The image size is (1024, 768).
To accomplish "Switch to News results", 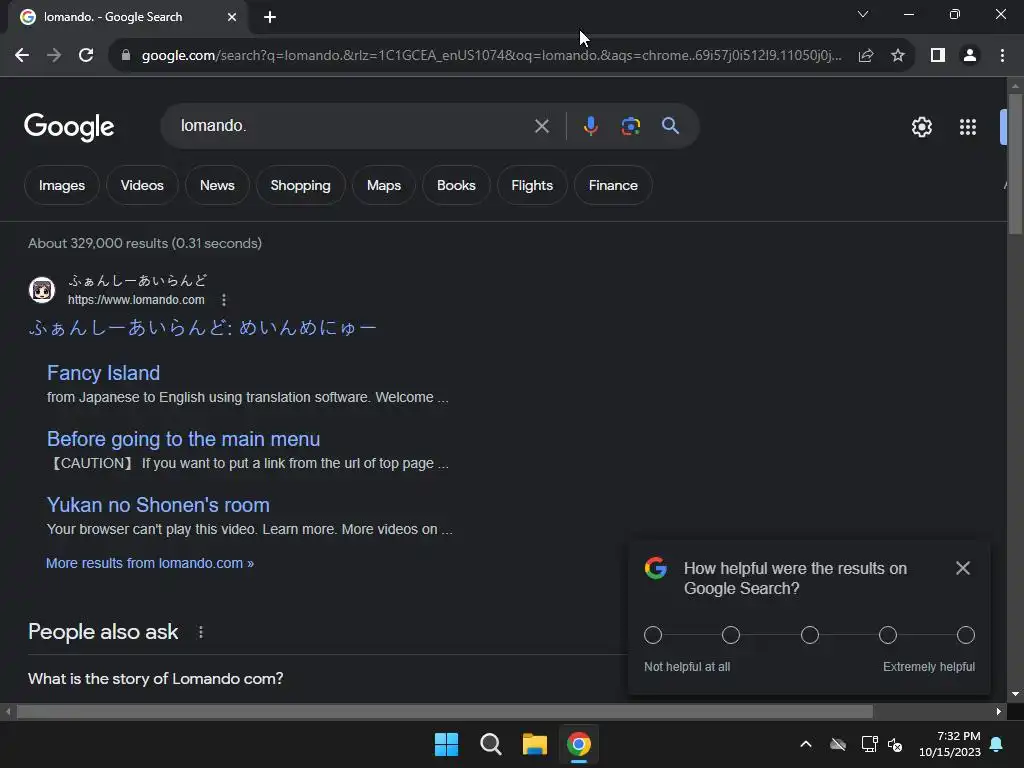I will (x=217, y=185).
